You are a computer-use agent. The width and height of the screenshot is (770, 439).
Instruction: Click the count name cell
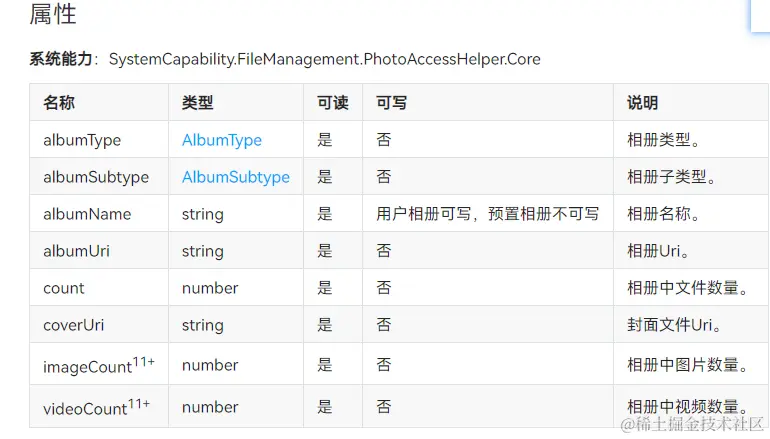[64, 288]
